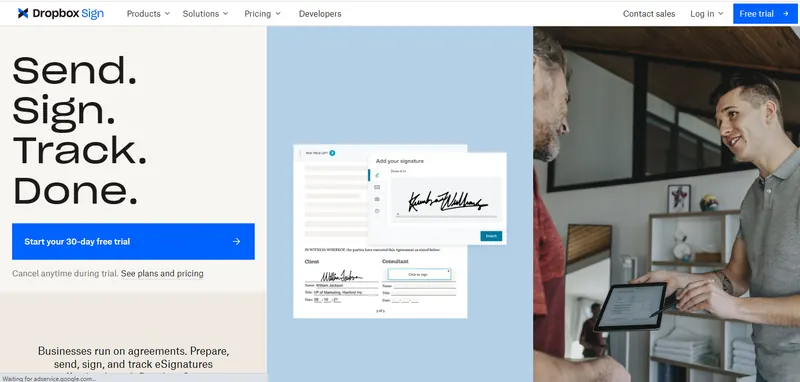Open the Pricing menu label
This screenshot has height=382, width=800.
pos(258,14)
